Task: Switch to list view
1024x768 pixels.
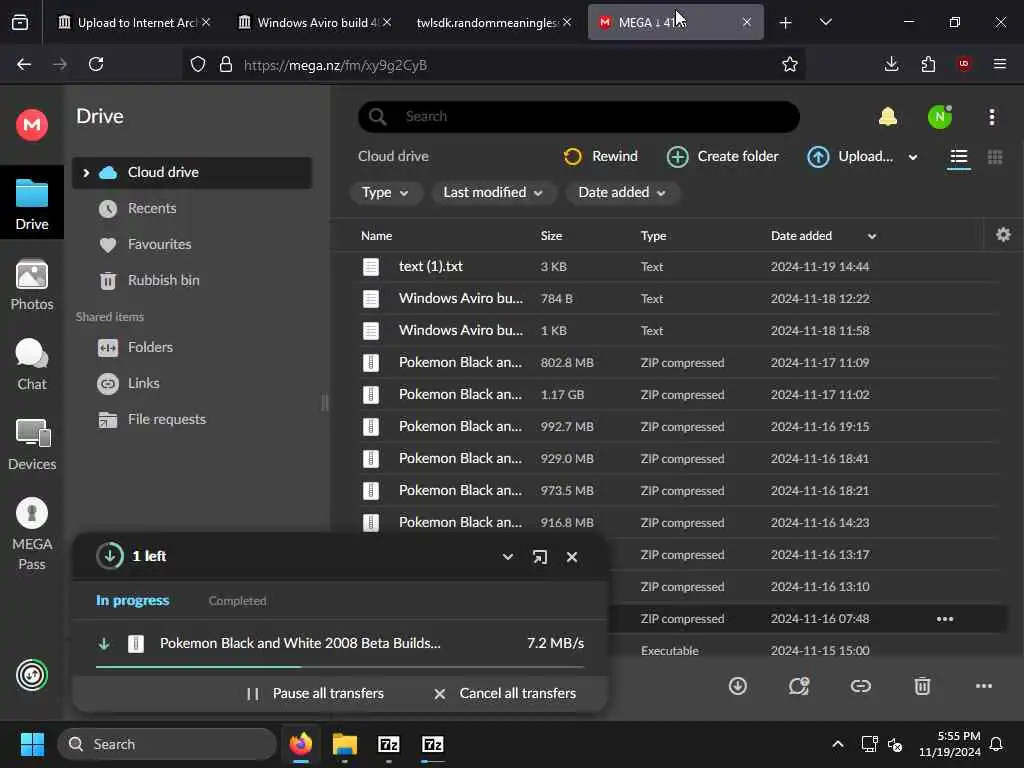Action: coord(958,157)
